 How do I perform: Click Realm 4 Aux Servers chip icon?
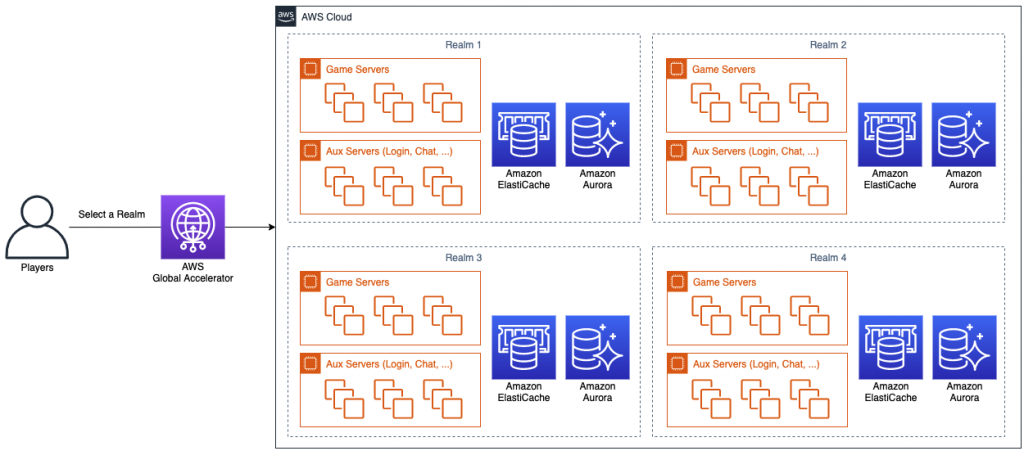point(677,364)
